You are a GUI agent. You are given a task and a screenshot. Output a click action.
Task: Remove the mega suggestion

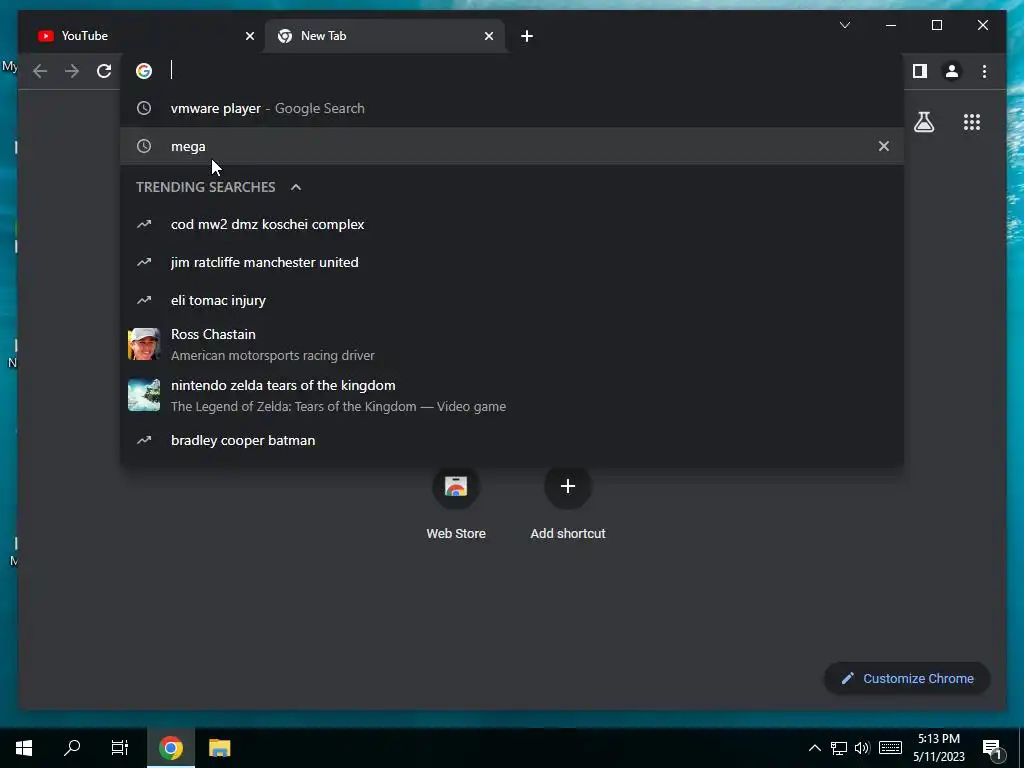(884, 146)
